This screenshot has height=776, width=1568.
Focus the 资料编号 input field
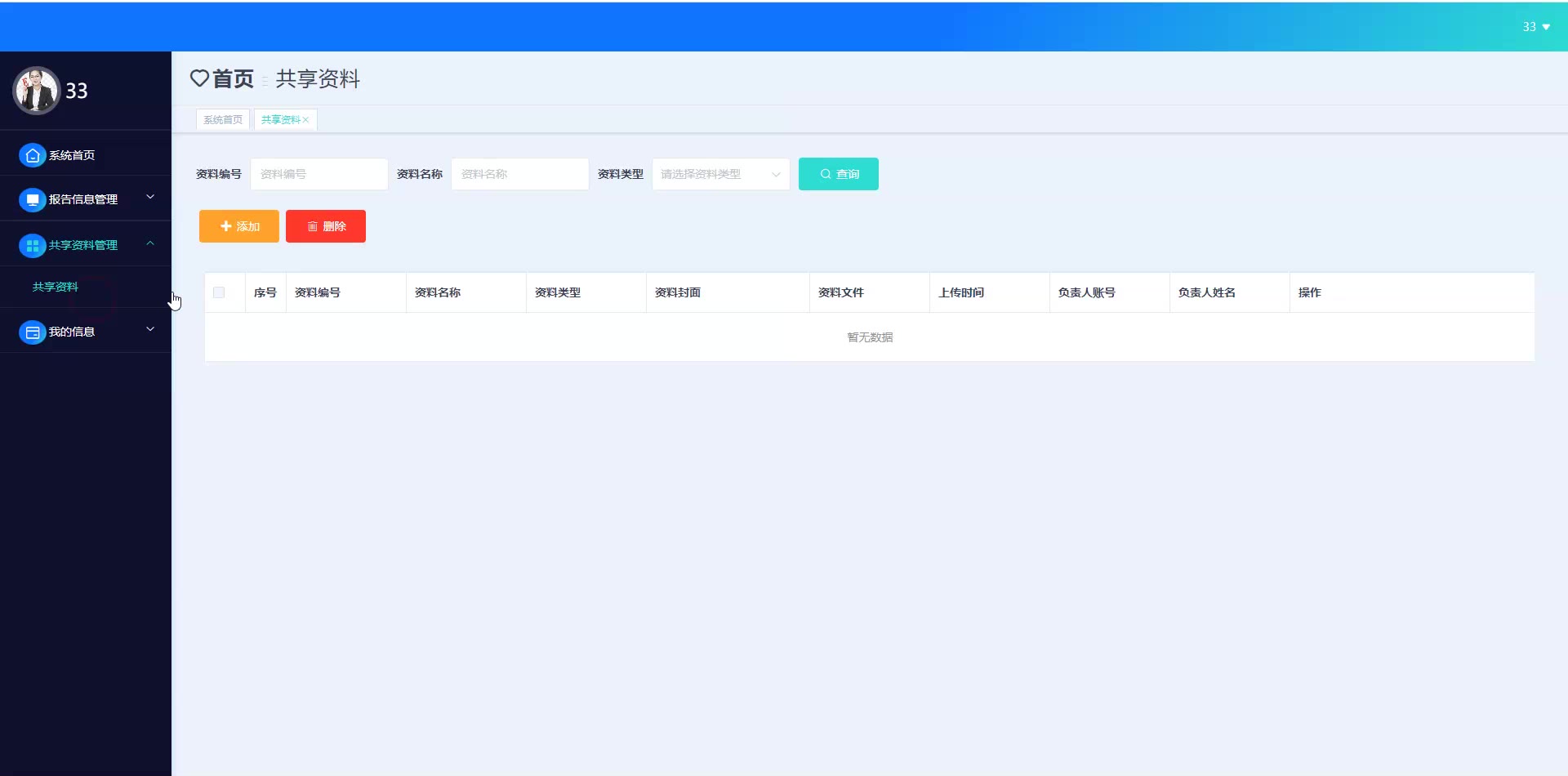(319, 174)
